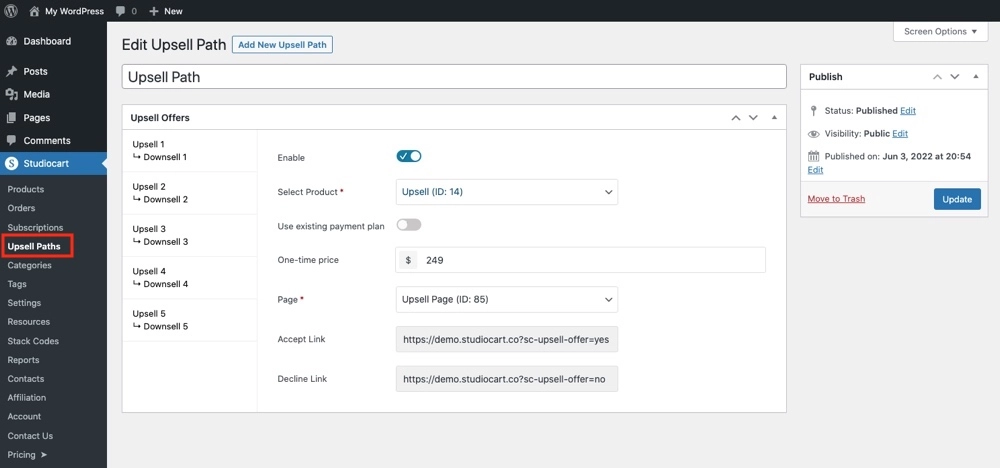
Task: Move Publish panel up
Action: pyautogui.click(x=937, y=77)
